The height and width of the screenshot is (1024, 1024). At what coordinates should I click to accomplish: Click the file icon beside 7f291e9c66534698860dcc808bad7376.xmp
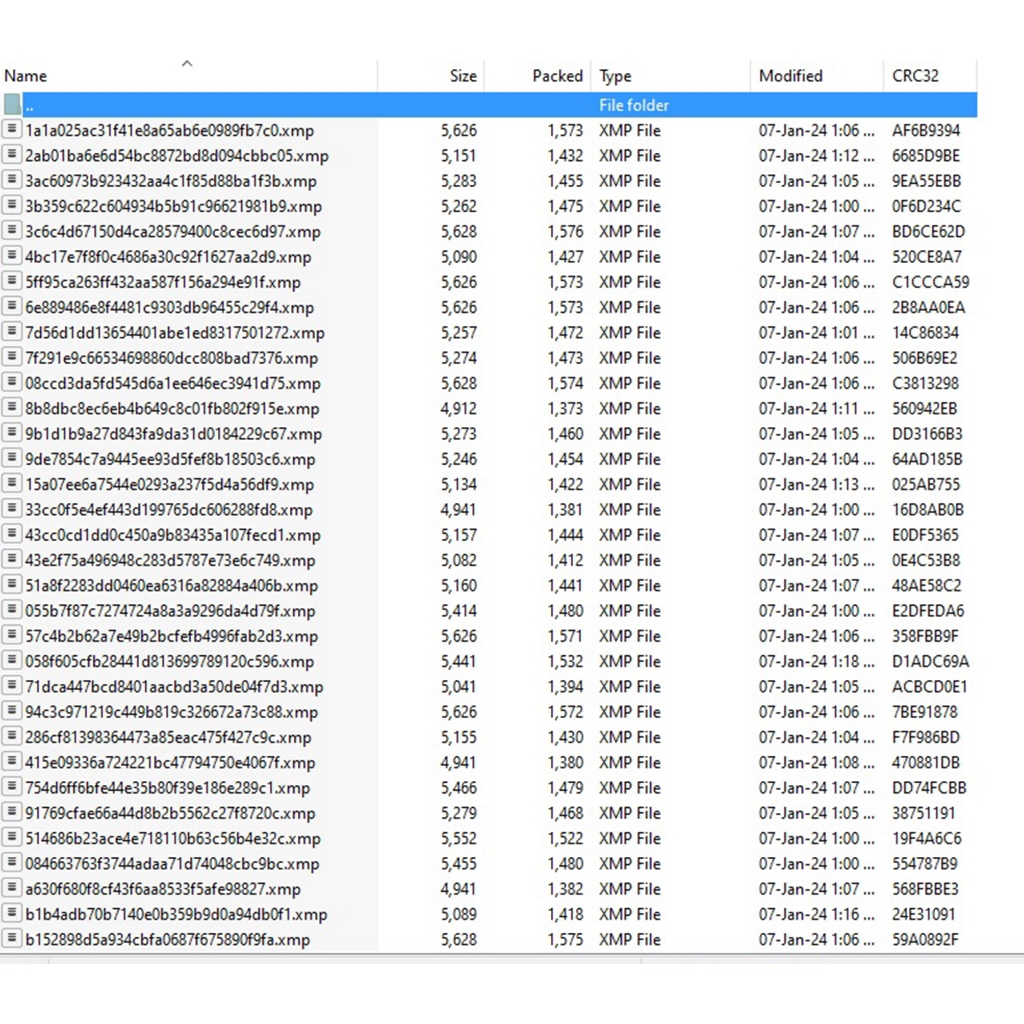pyautogui.click(x=12, y=357)
